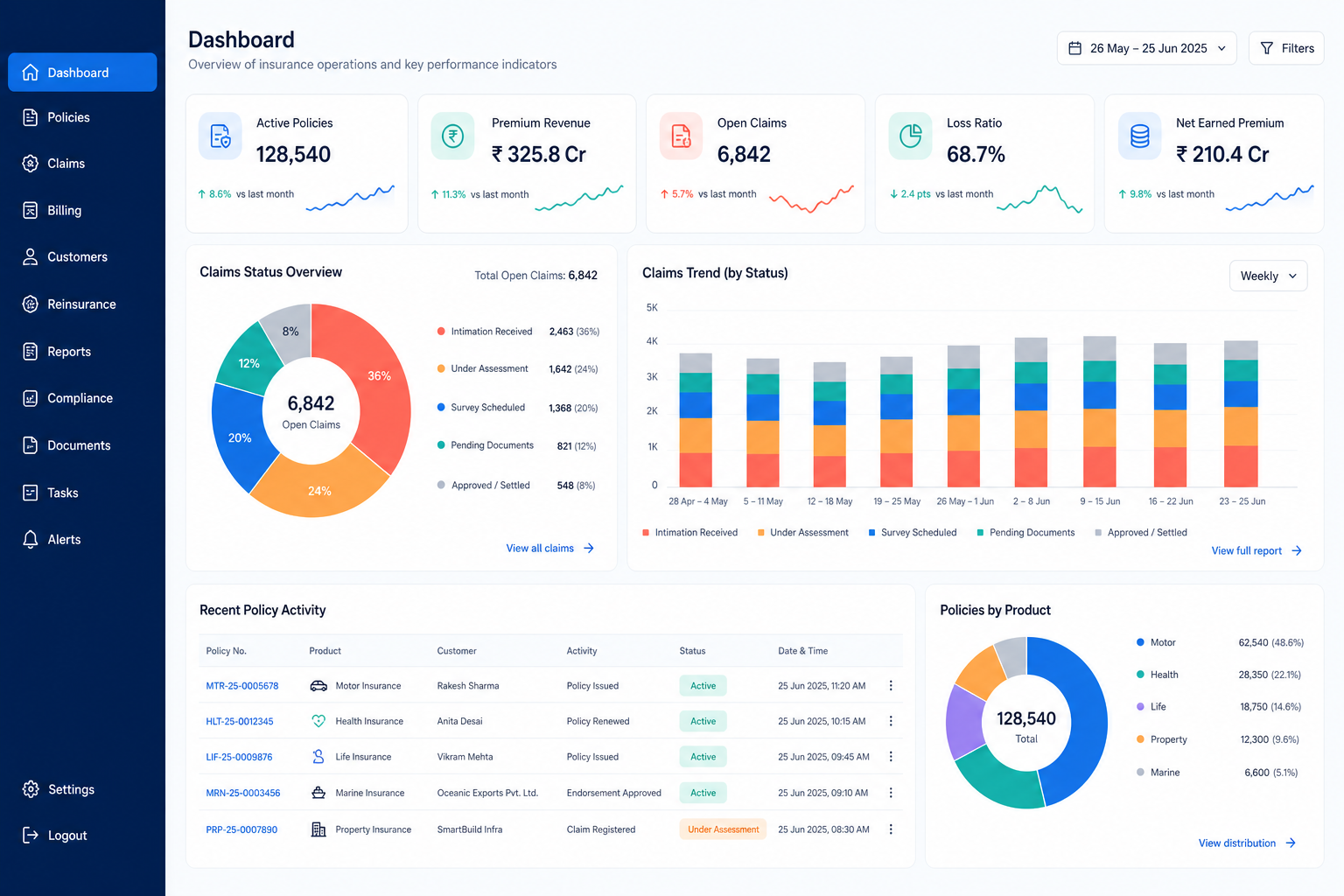Open the Claims gear-shield icon
Viewport: 1344px width, 896px height.
pos(31,164)
